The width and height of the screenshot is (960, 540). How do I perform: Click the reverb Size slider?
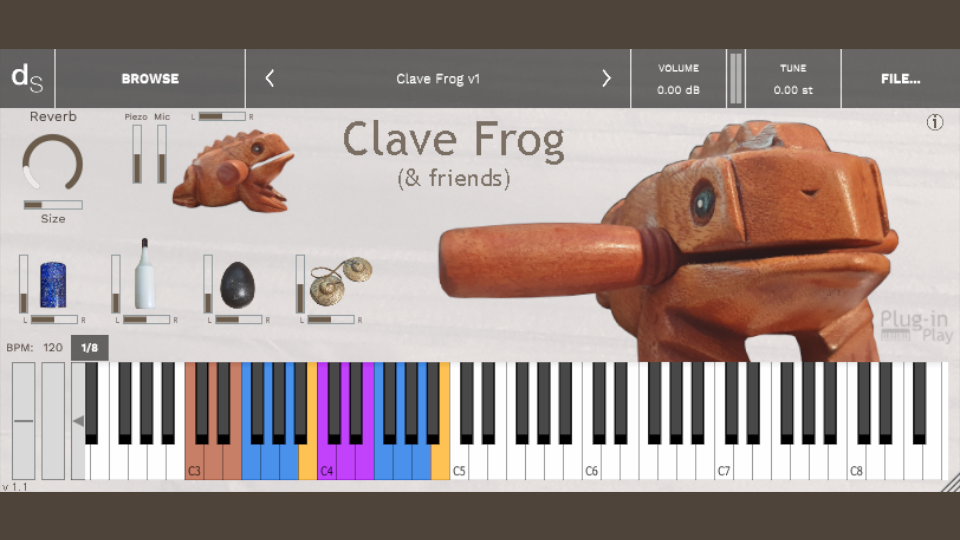point(53,204)
